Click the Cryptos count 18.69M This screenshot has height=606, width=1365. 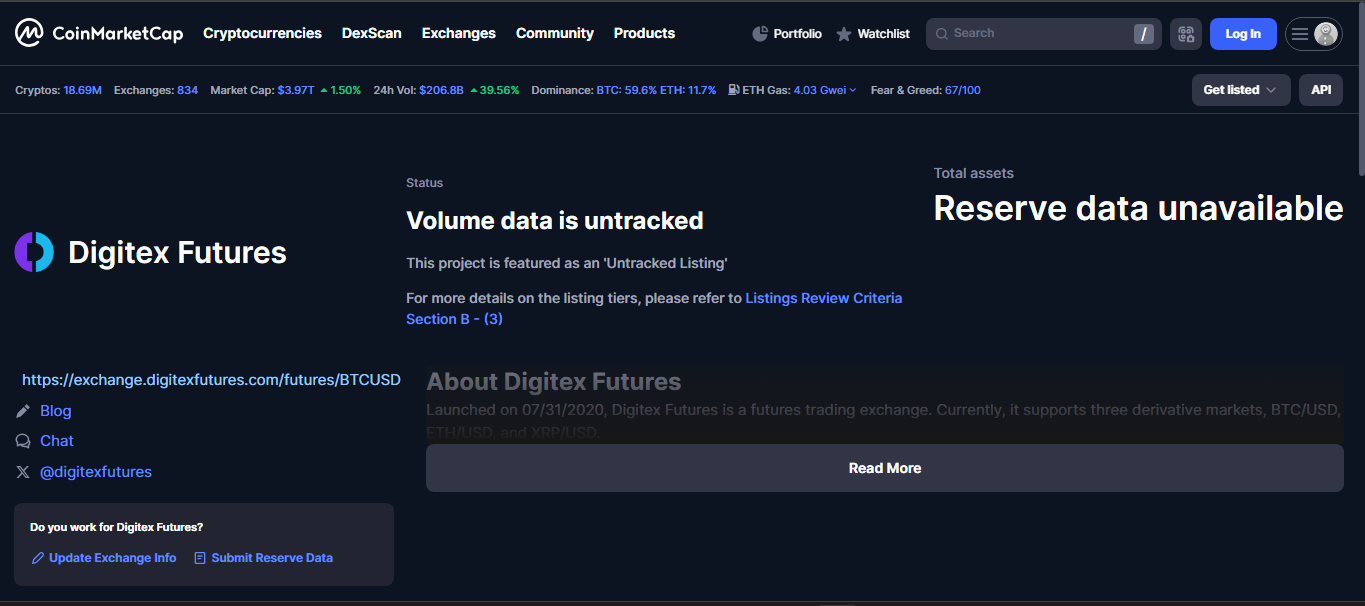coord(82,90)
